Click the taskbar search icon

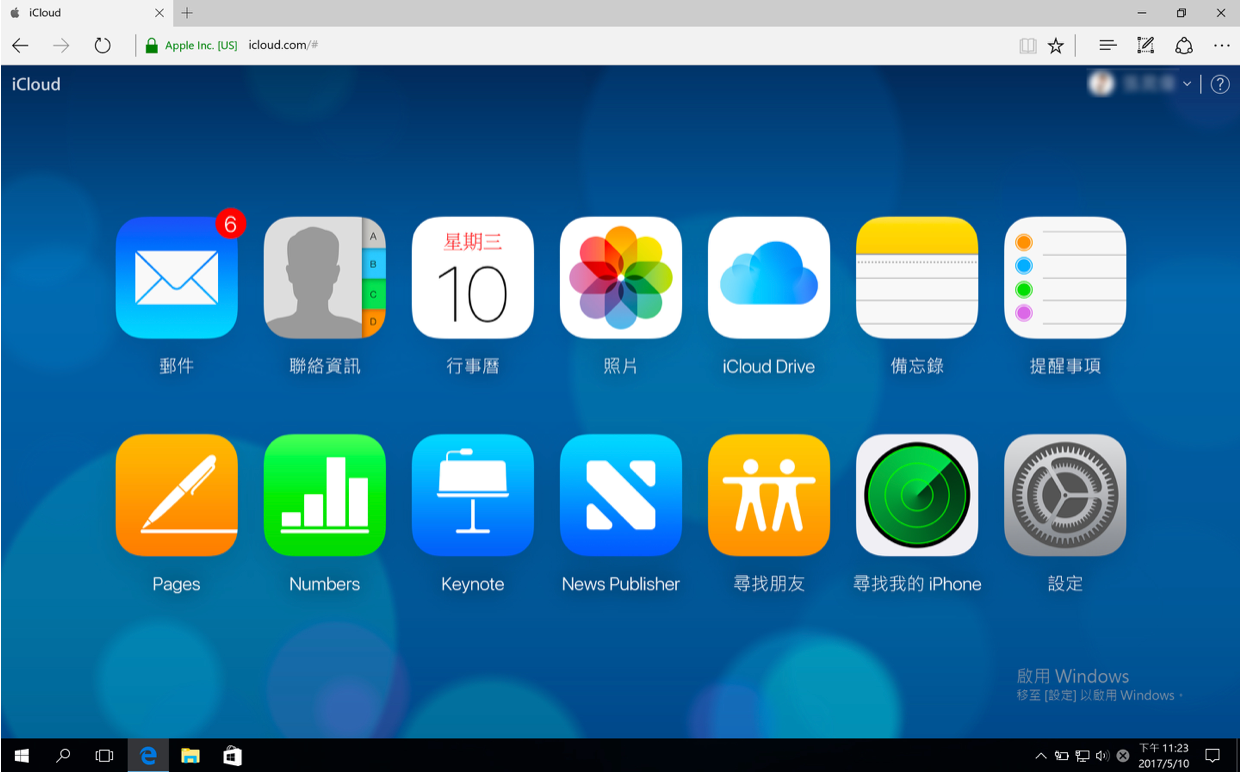pyautogui.click(x=63, y=756)
